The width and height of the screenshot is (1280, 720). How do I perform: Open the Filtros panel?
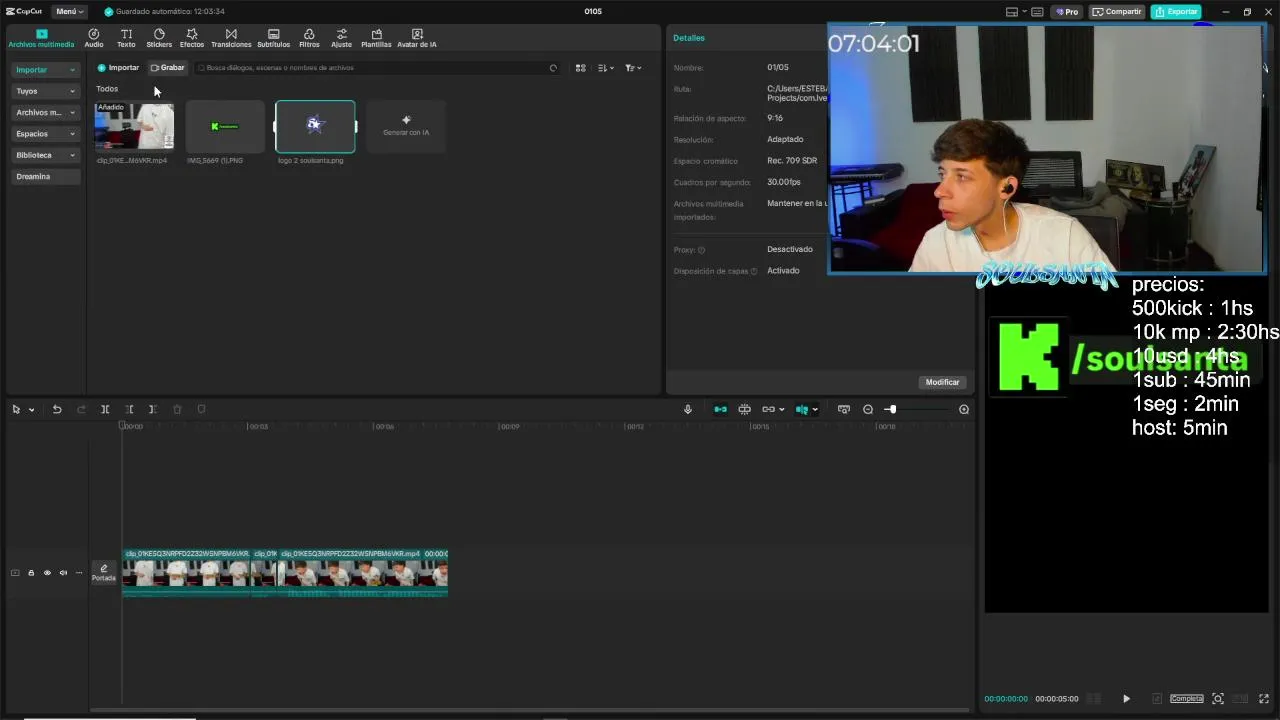309,38
